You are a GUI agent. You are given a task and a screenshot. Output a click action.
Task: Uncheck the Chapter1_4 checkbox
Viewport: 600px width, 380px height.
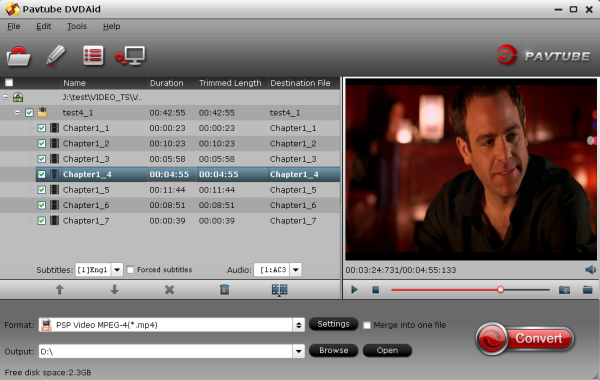[42, 175]
